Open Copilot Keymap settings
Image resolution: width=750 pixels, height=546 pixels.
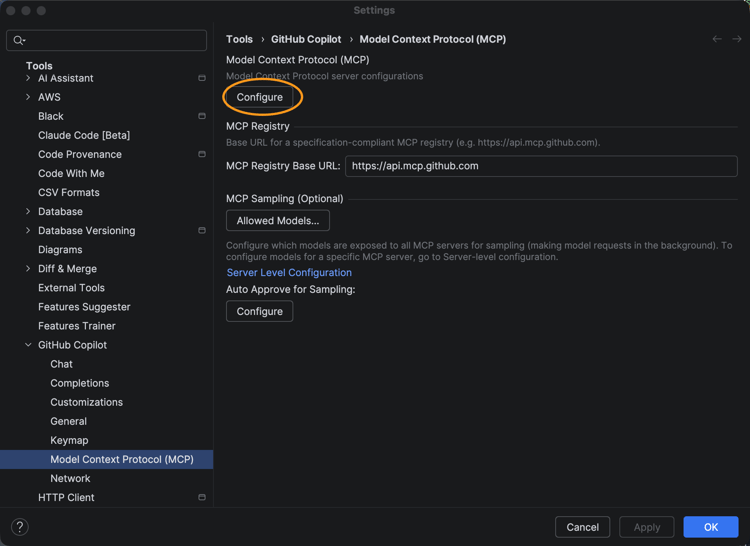coord(69,440)
